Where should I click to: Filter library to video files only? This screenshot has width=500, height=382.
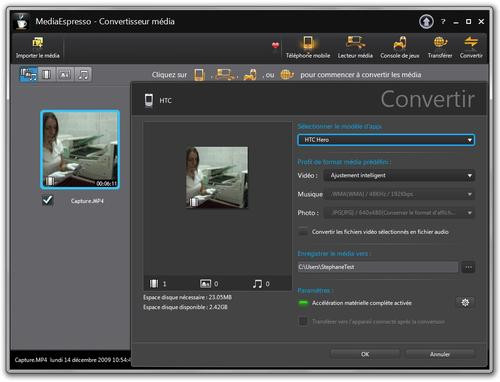[47, 74]
